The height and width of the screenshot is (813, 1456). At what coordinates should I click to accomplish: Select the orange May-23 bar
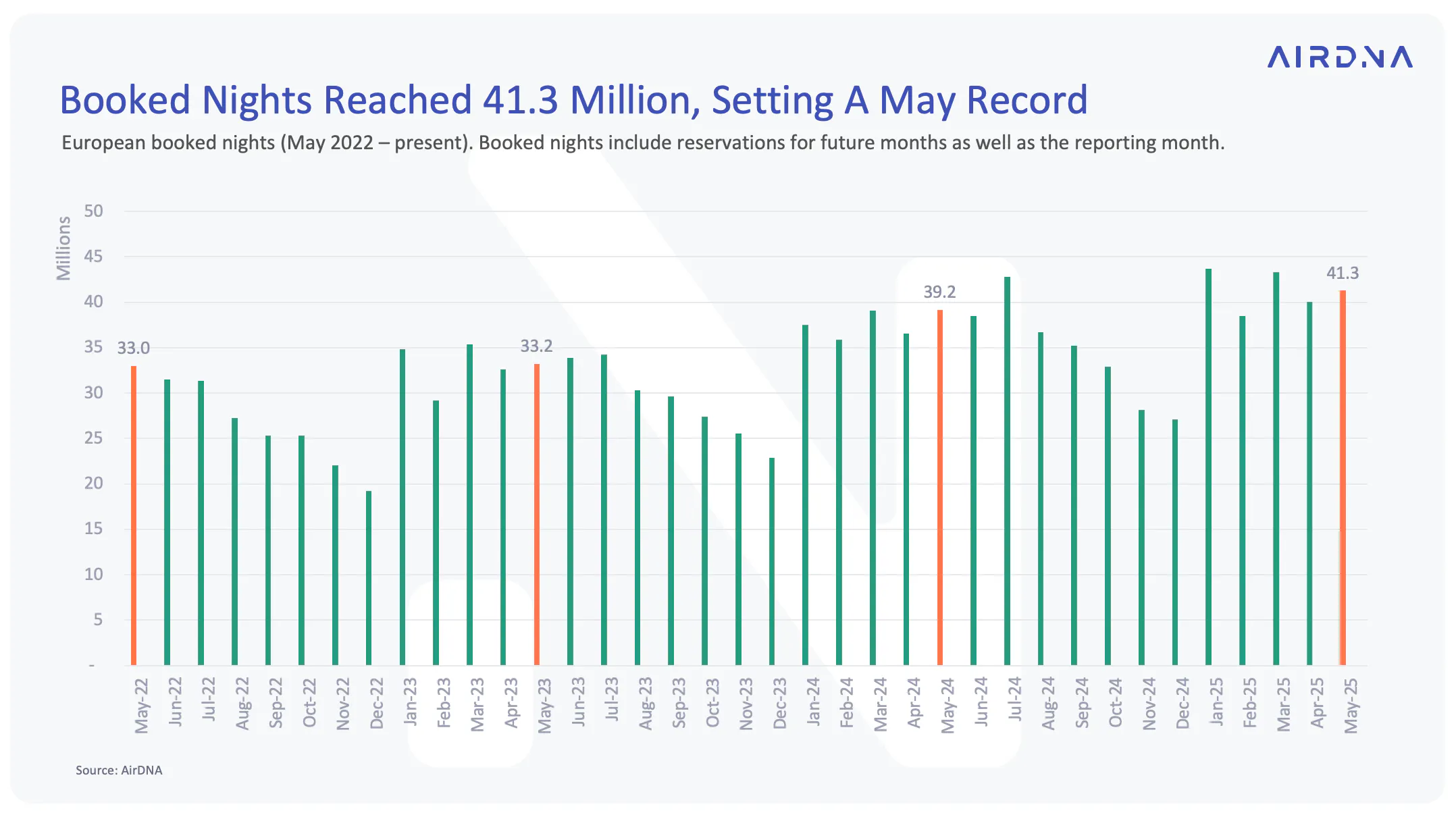click(537, 515)
